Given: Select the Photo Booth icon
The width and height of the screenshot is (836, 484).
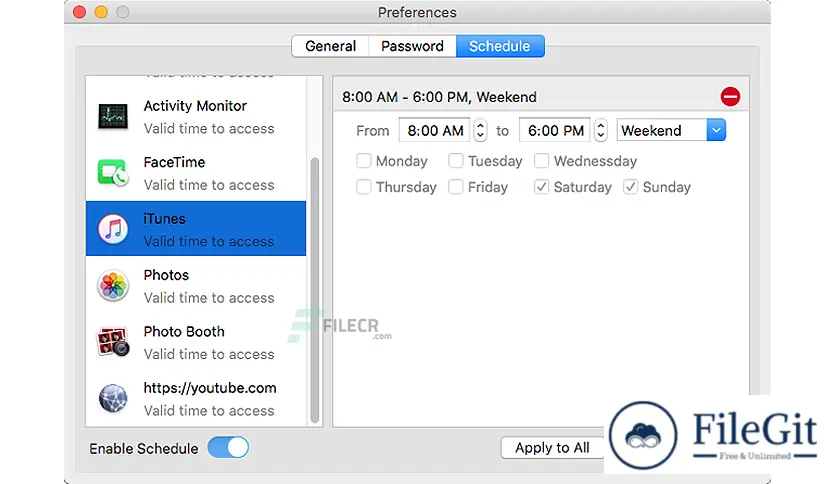Looking at the screenshot, I should [113, 342].
